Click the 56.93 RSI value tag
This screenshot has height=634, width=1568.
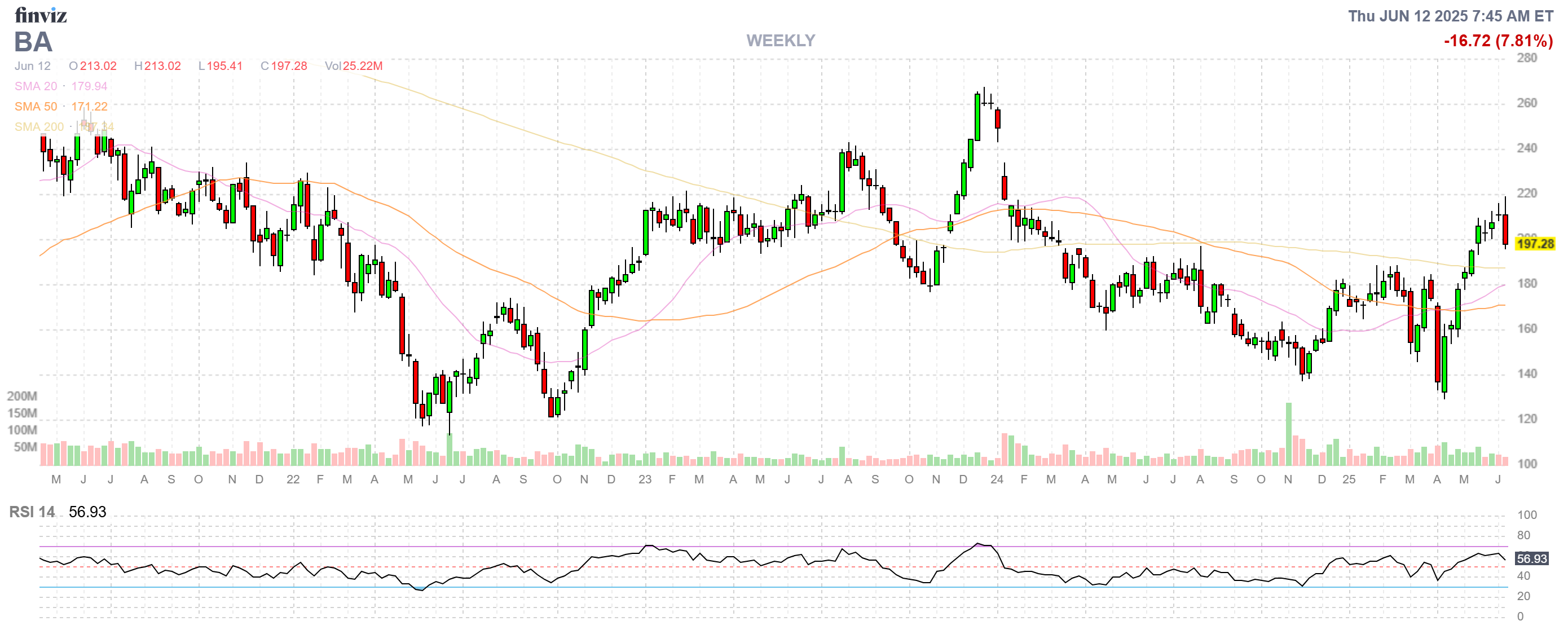[x=1531, y=558]
